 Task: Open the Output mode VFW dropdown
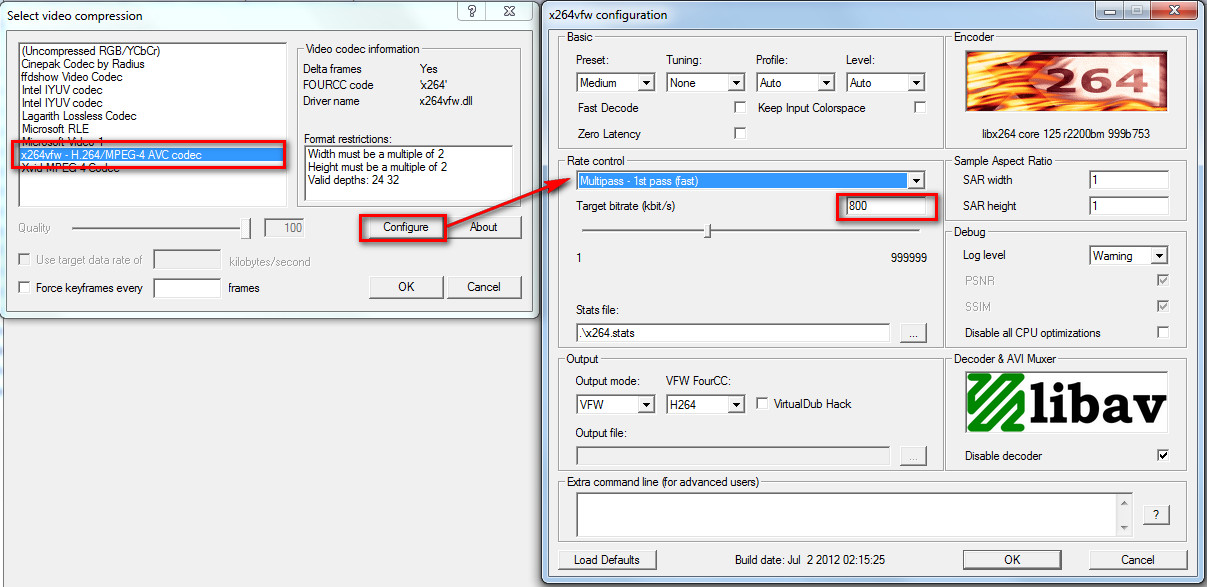[615, 404]
